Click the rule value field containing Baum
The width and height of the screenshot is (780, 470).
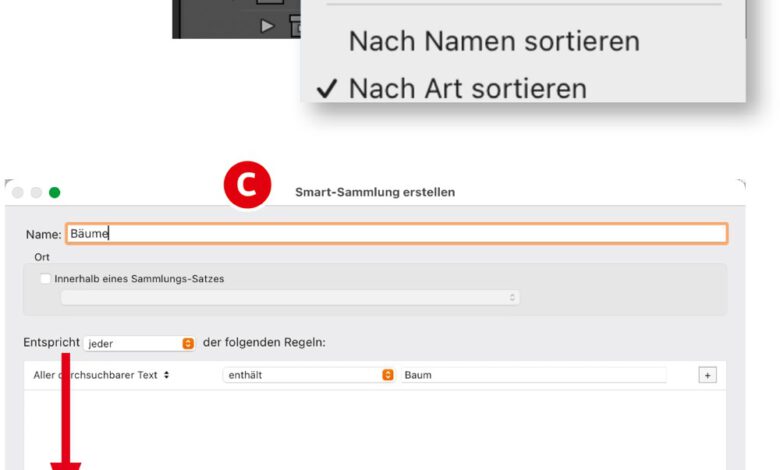tap(533, 375)
